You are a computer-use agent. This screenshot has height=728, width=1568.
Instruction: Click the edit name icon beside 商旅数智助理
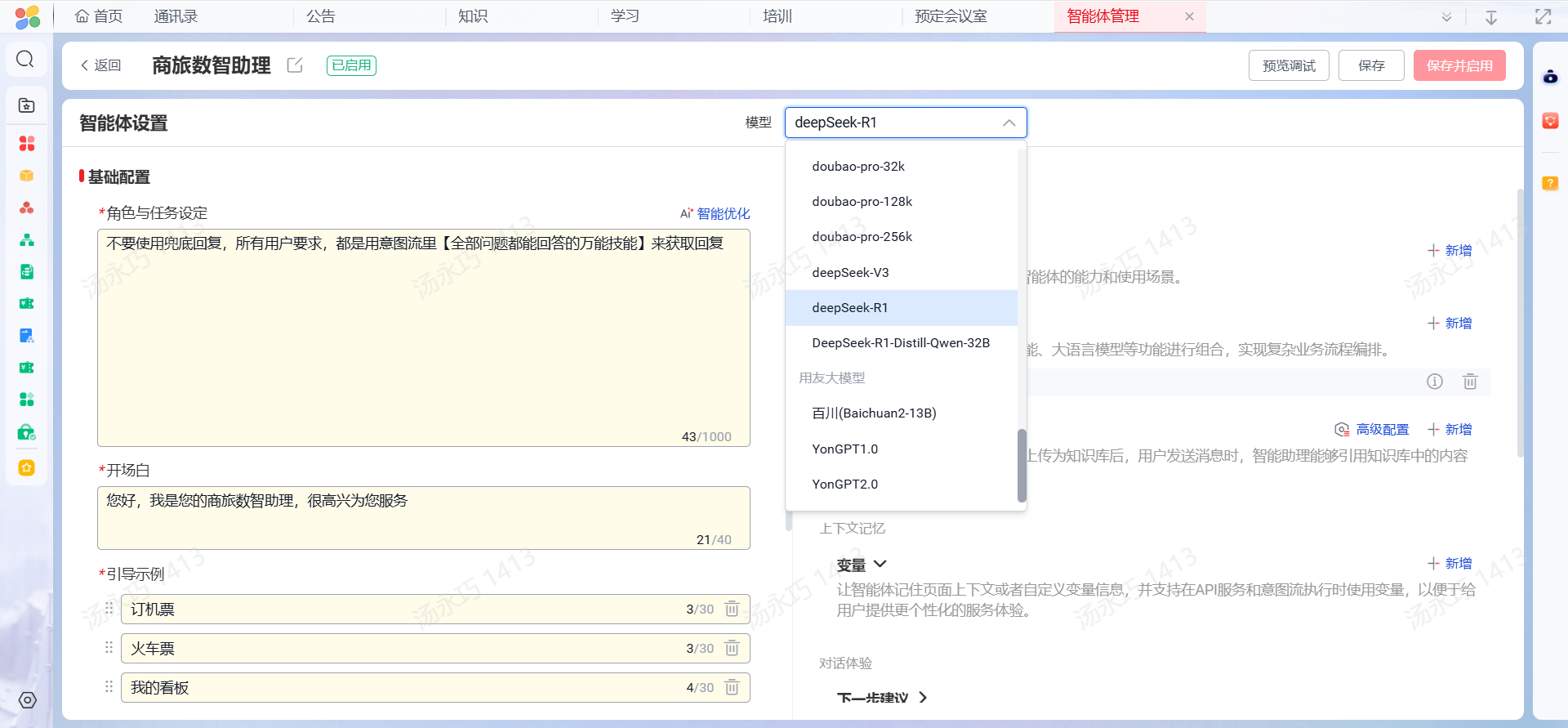coord(295,65)
